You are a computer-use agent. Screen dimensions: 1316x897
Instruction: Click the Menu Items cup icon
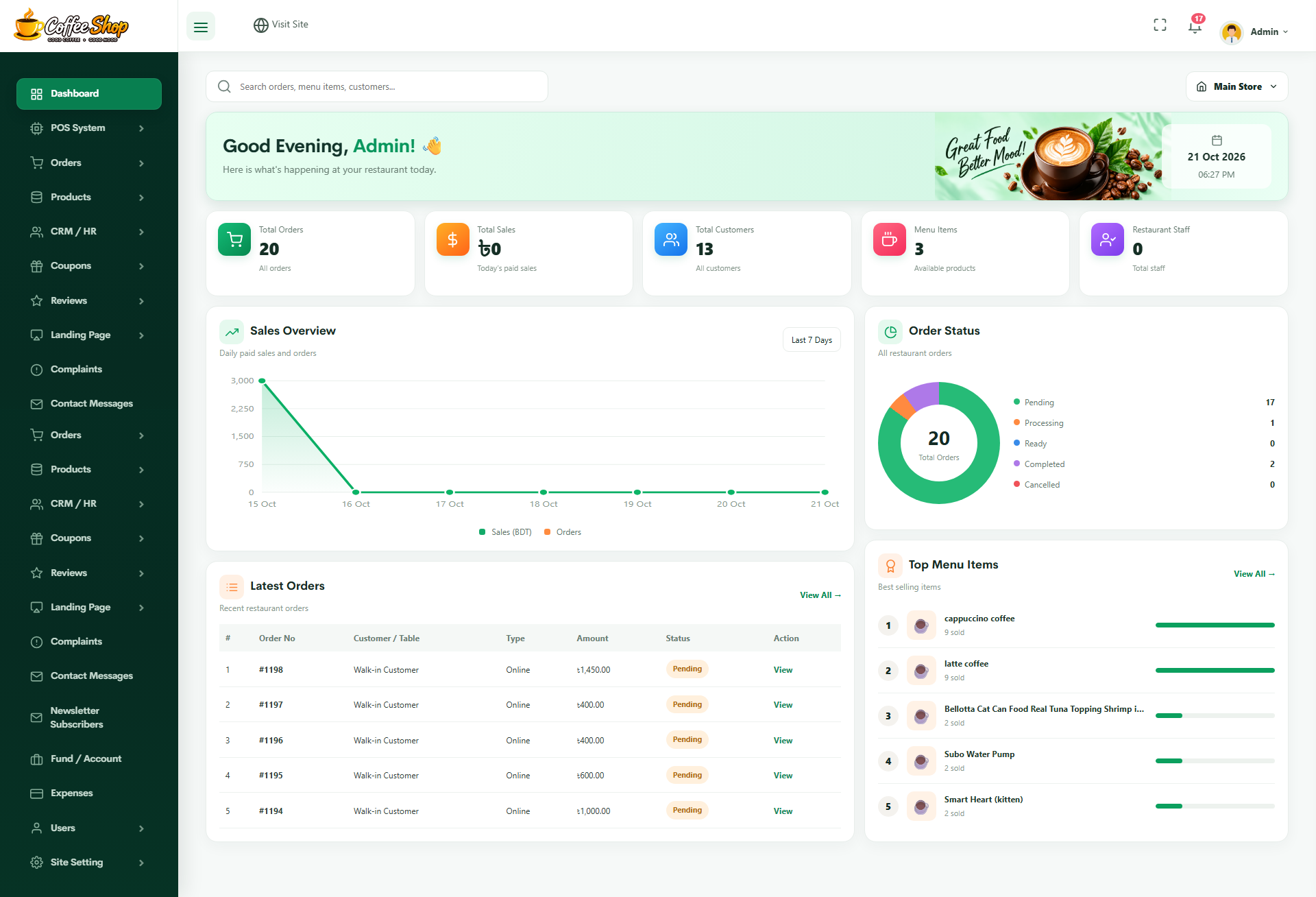(x=890, y=239)
